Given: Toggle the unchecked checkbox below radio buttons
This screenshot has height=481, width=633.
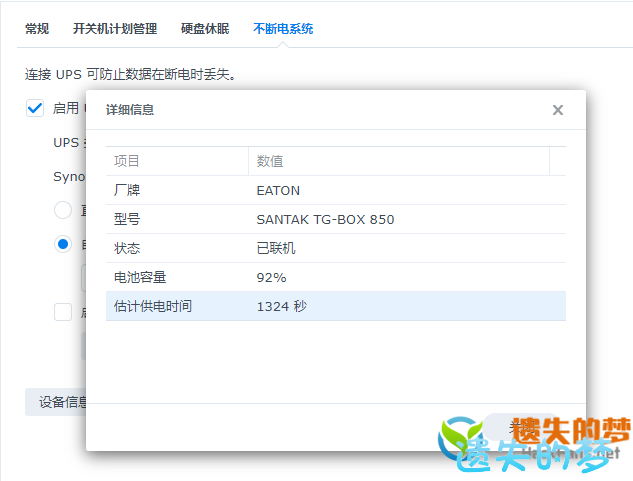Looking at the screenshot, I should pos(63,312).
